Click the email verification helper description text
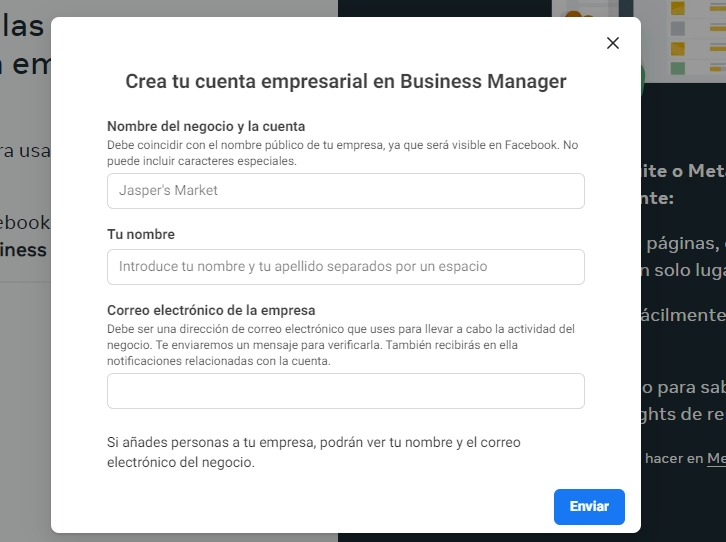726x542 pixels. (x=340, y=345)
